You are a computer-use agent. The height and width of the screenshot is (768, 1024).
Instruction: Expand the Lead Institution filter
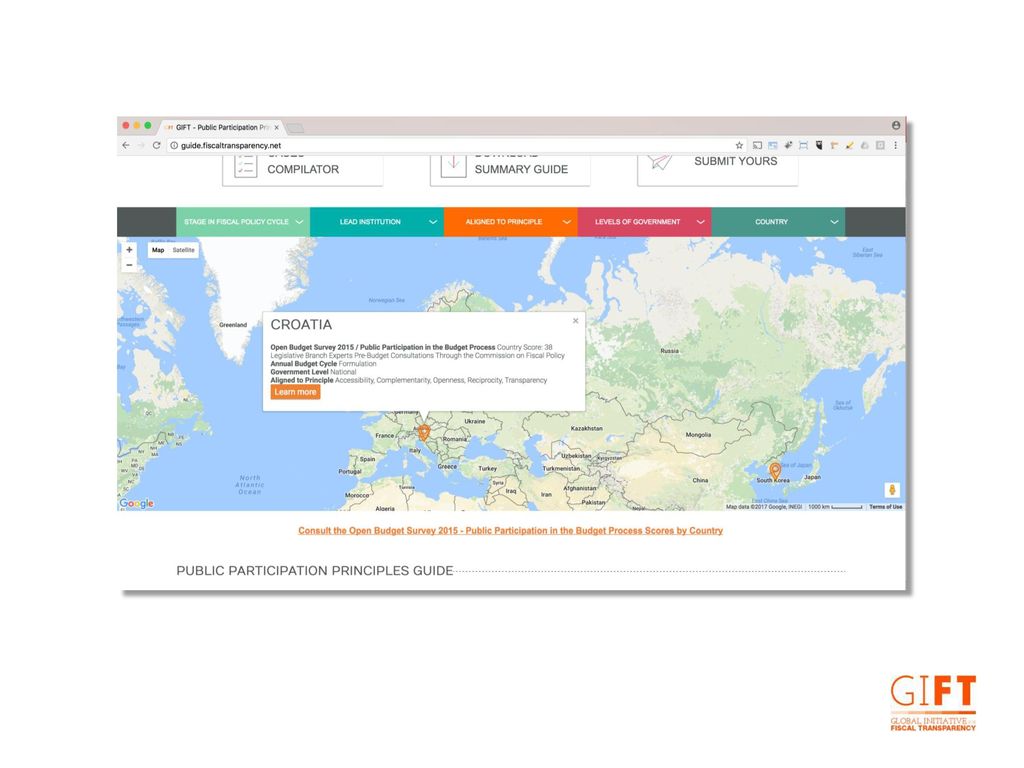point(377,222)
